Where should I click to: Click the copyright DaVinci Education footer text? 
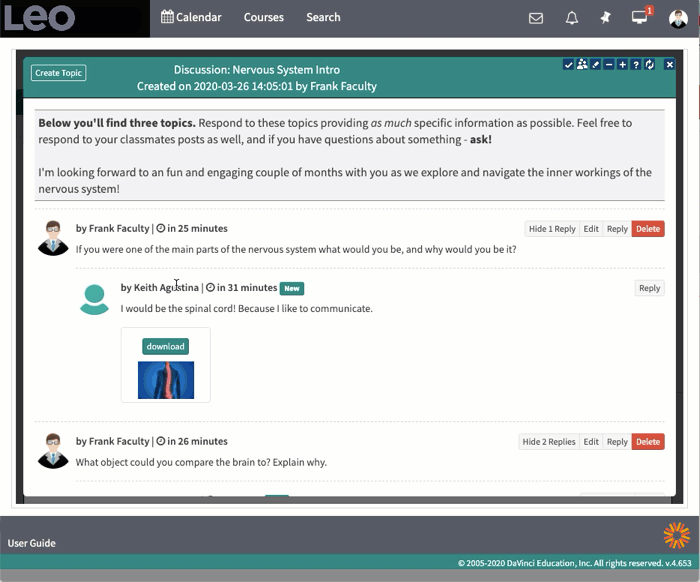pyautogui.click(x=575, y=563)
